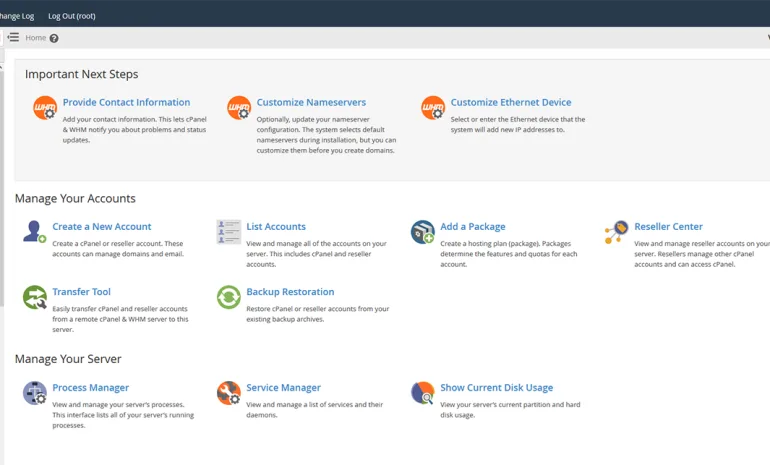
Task: Click the Transfer Tool arrows icon
Action: pos(34,297)
